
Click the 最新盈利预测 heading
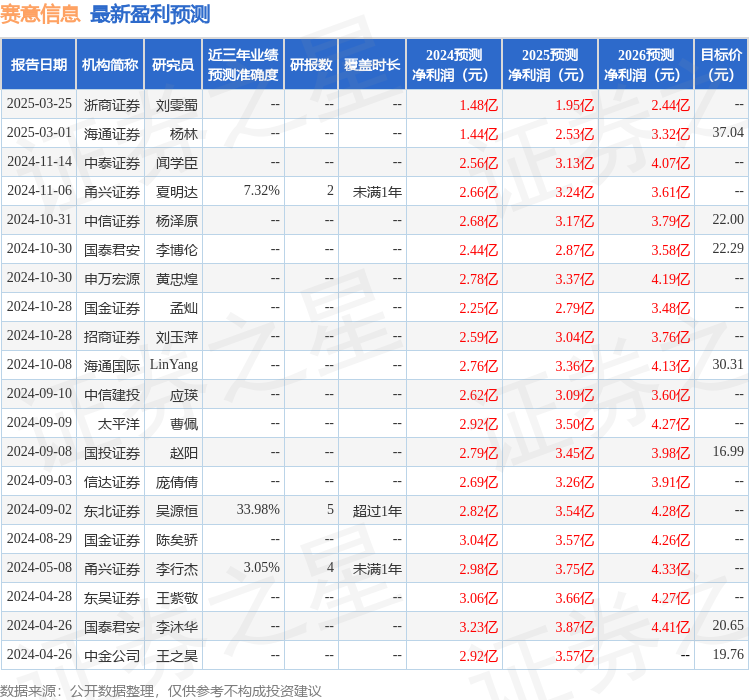(x=150, y=14)
